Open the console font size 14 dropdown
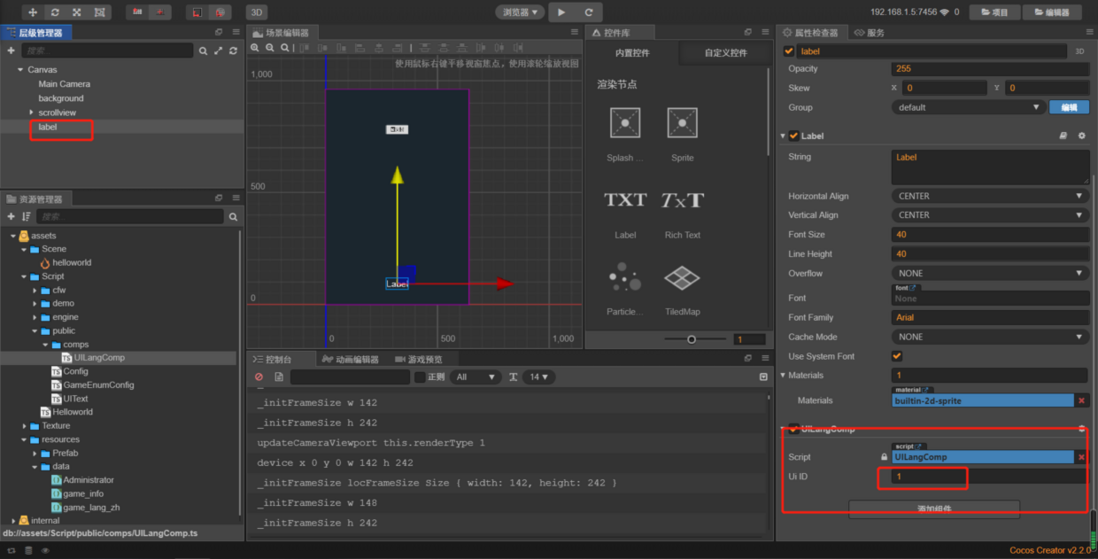Image resolution: width=1098 pixels, height=559 pixels. coord(538,377)
